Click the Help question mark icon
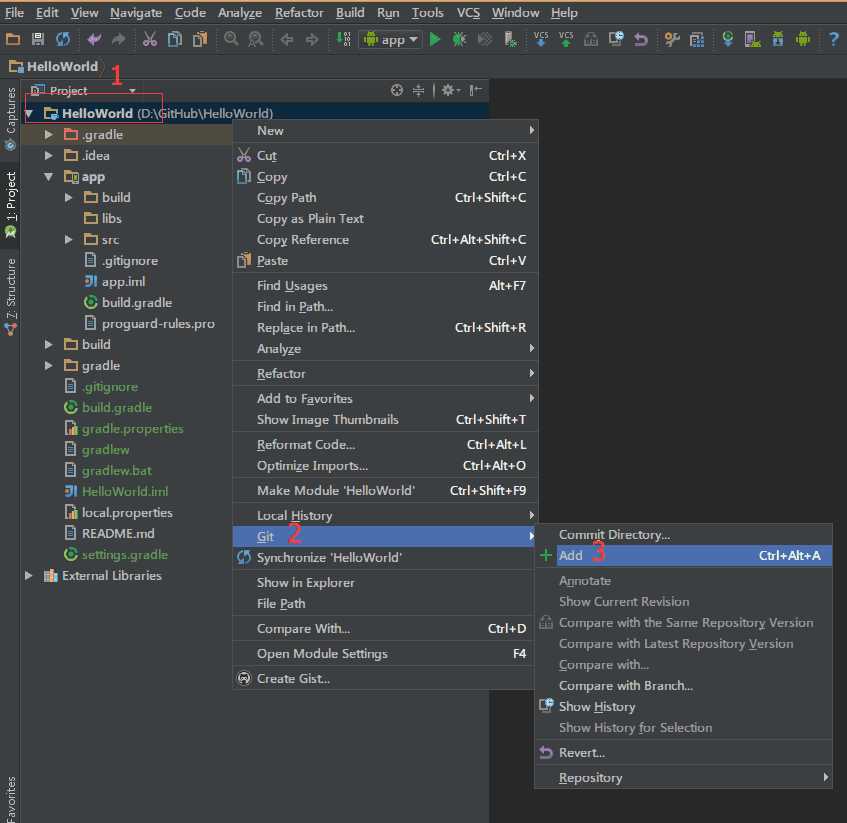 click(833, 39)
